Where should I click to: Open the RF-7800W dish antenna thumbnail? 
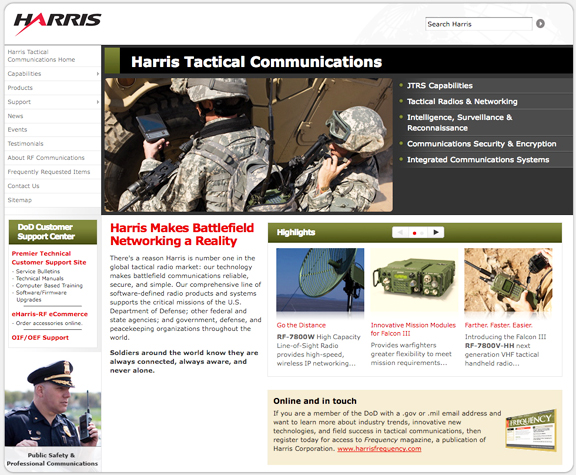point(320,280)
